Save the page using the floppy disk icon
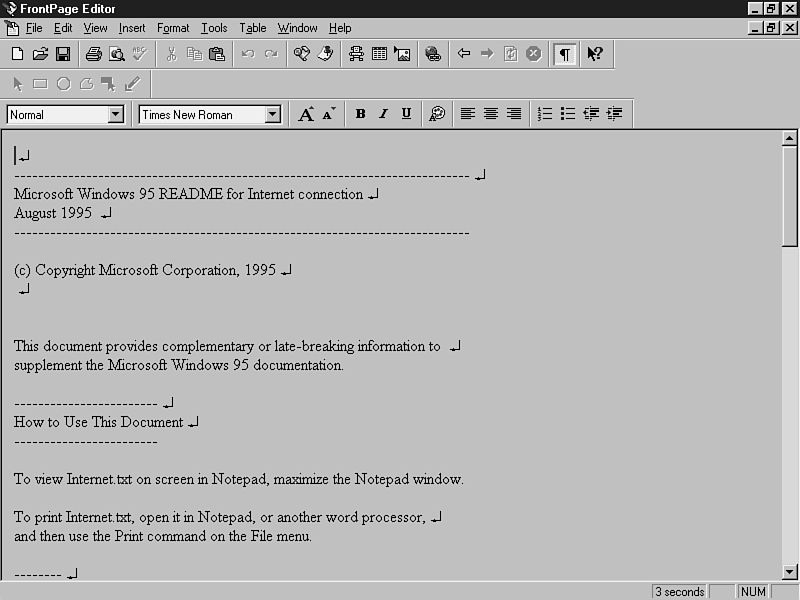800x600 pixels. tap(63, 54)
